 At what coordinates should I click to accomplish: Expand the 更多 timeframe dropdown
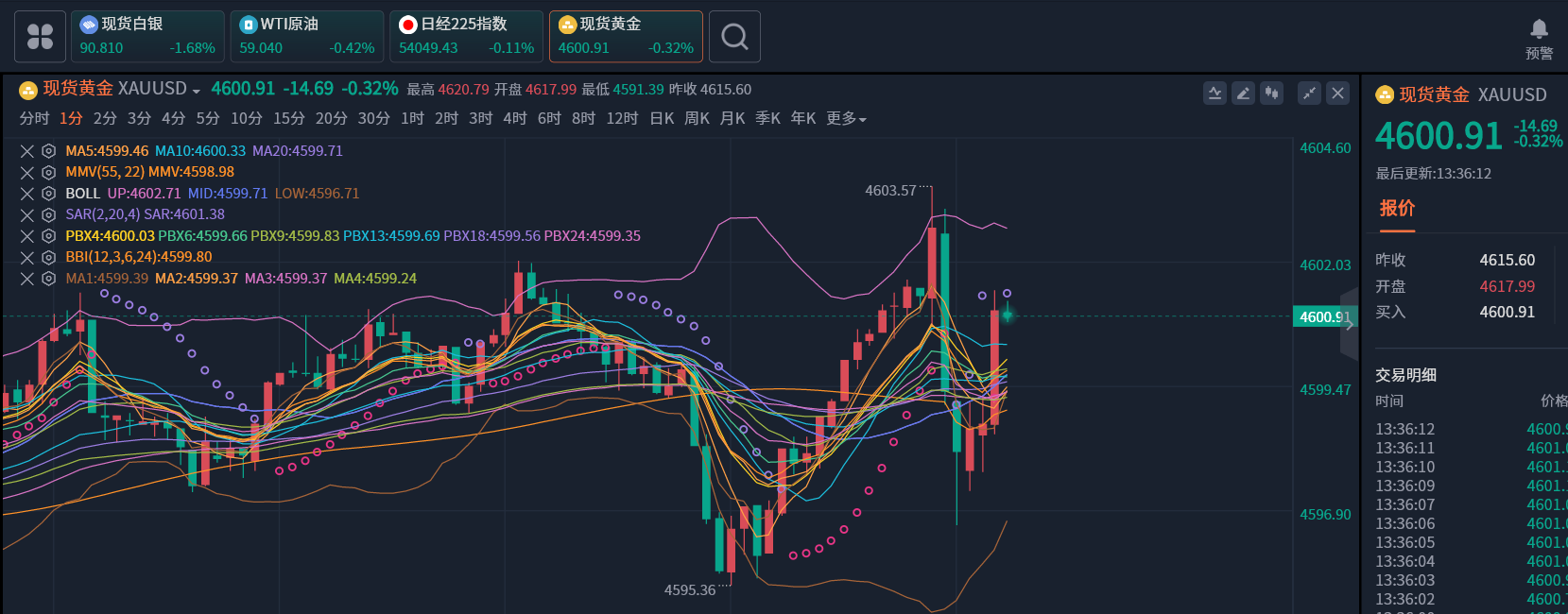click(x=846, y=119)
